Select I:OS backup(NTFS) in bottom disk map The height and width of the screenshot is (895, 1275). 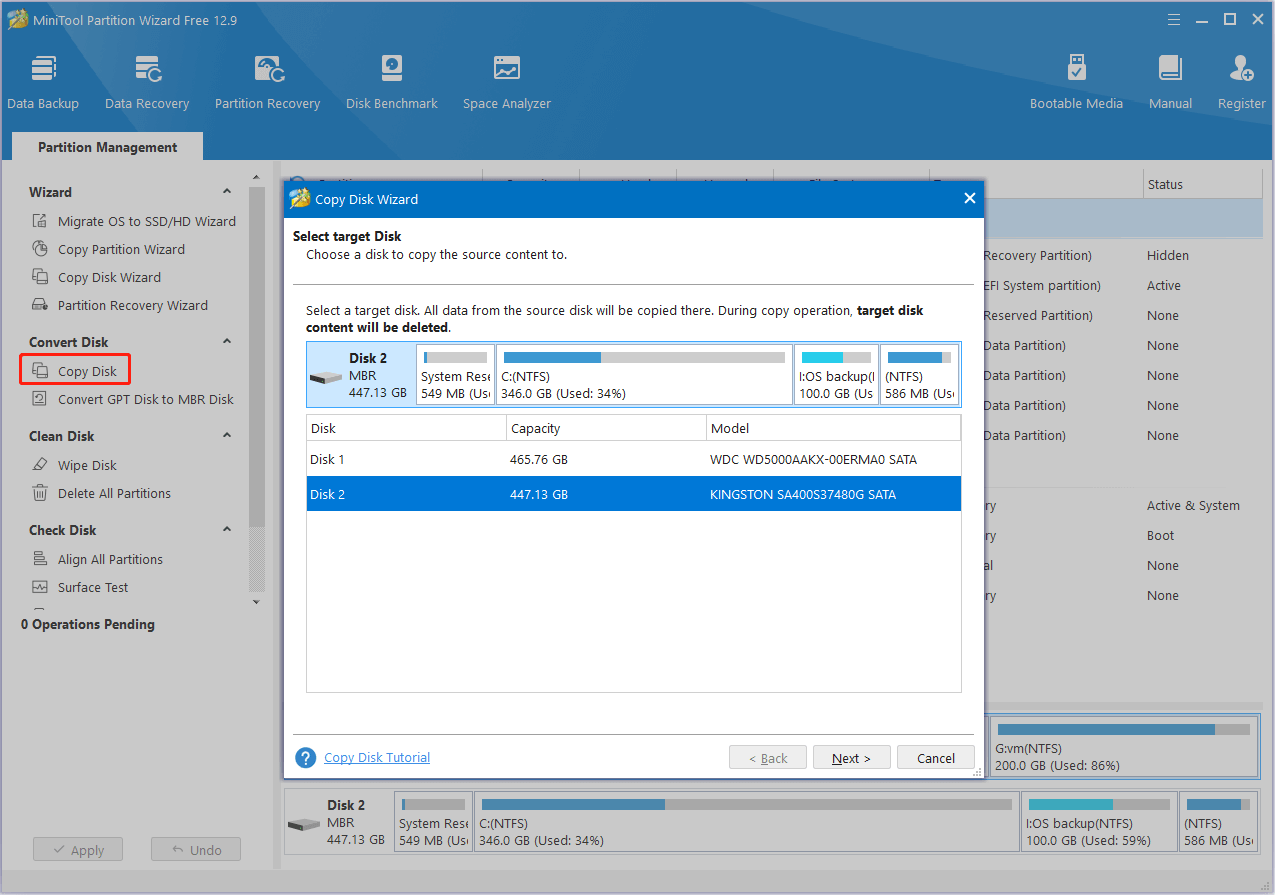pos(1099,822)
